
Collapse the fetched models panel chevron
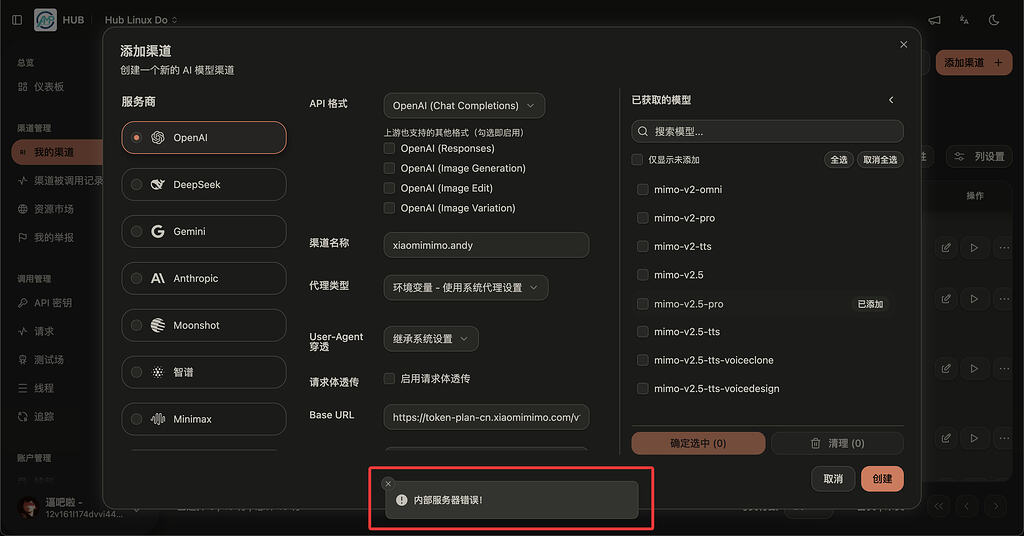click(x=891, y=100)
